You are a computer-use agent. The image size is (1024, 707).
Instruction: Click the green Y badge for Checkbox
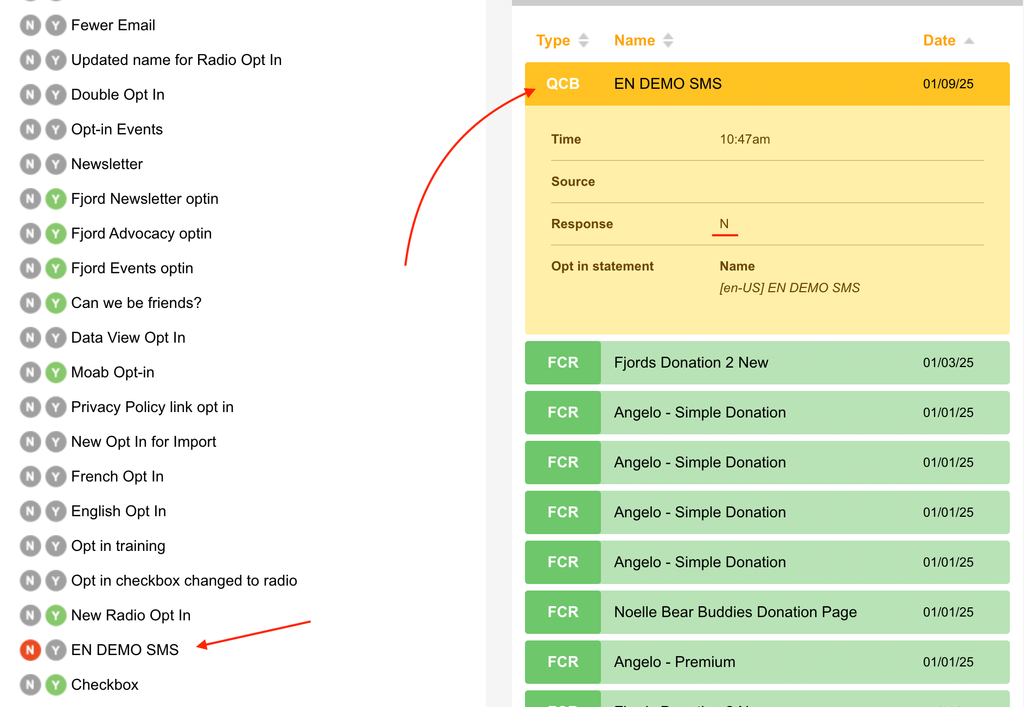56,685
